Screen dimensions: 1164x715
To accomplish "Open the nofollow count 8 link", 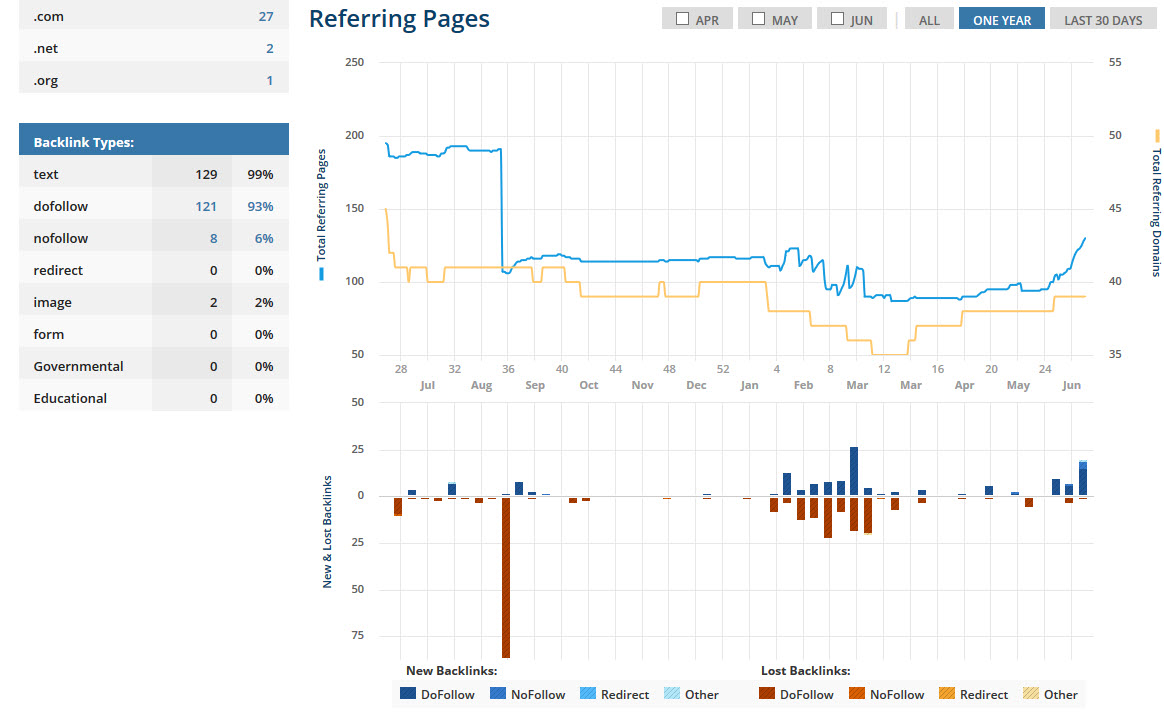I will [x=214, y=238].
